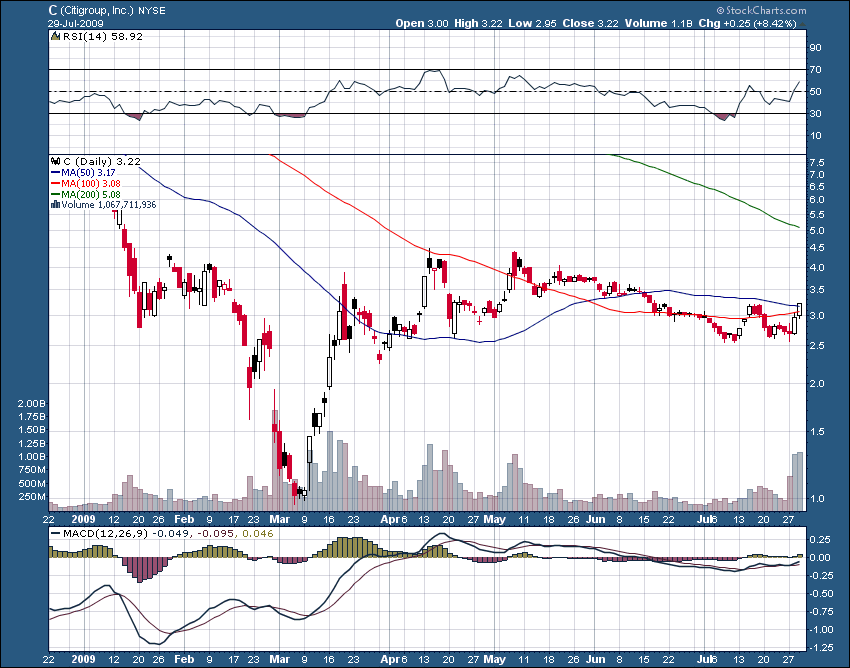Screen dimensions: 850x668
Task: Click the Chg +0.25 (+8.42%) value
Action: pos(748,23)
